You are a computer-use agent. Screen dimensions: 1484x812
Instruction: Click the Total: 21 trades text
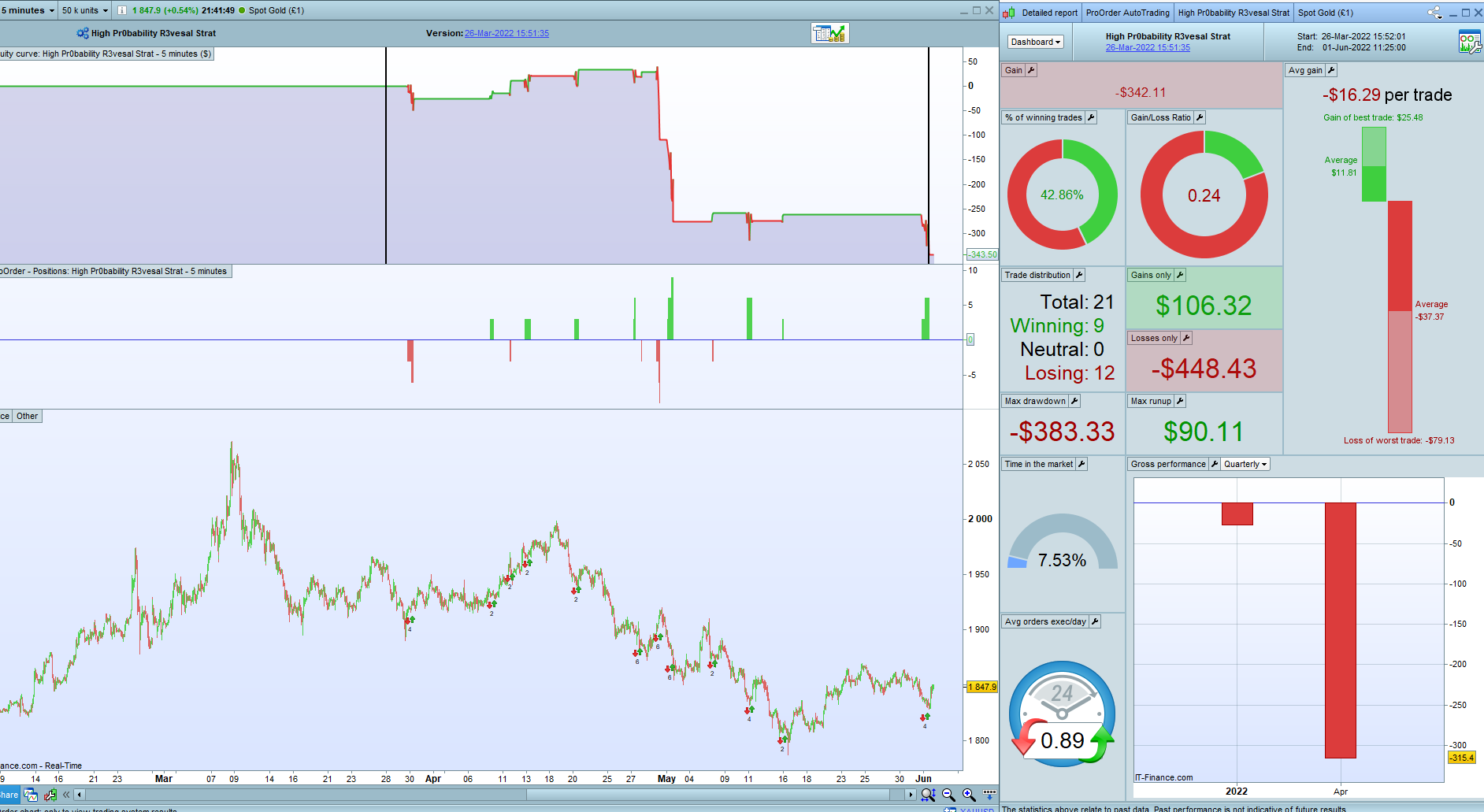pyautogui.click(x=1077, y=302)
